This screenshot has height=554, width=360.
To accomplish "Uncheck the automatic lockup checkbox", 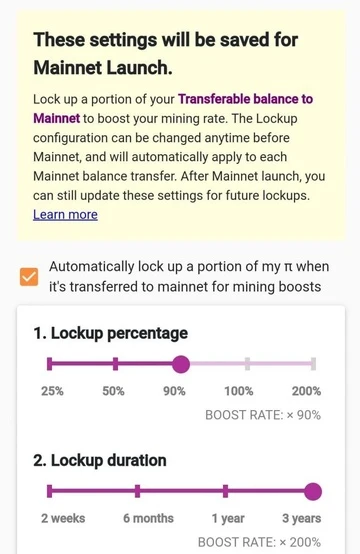I will [29, 277].
